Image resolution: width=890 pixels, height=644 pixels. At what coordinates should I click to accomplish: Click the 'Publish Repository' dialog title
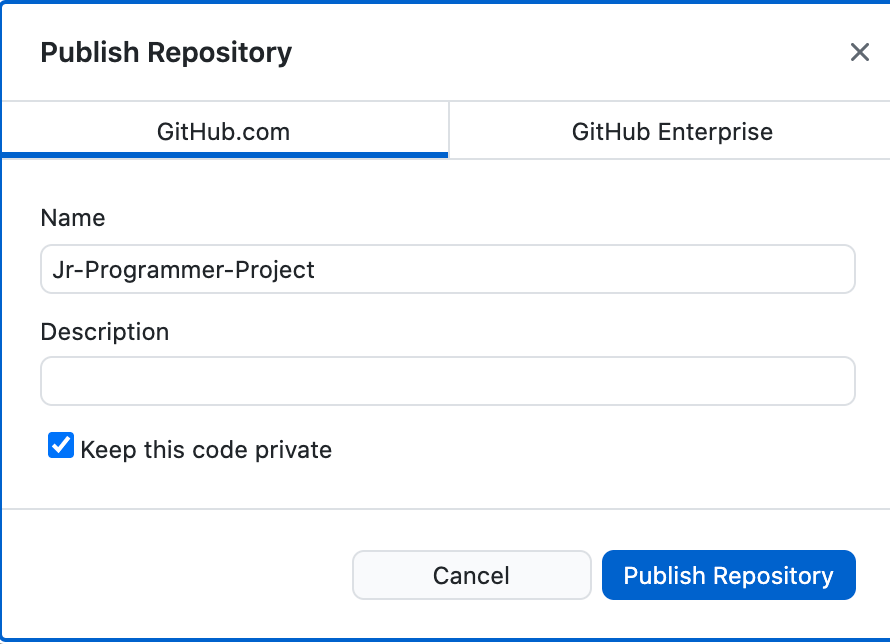point(166,52)
